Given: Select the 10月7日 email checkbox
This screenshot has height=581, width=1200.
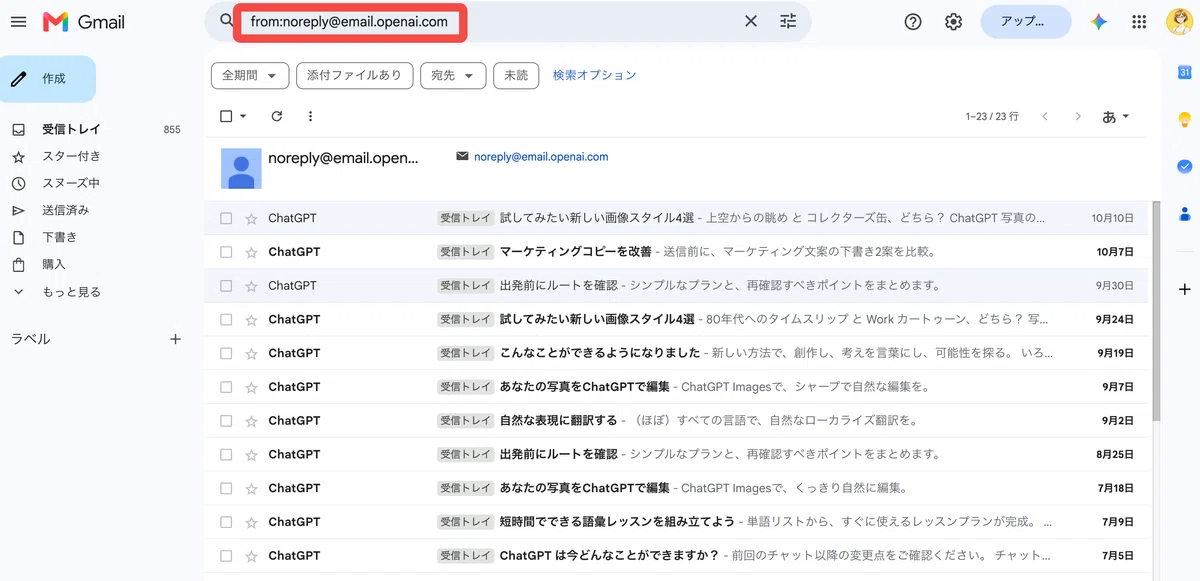Looking at the screenshot, I should click(226, 252).
